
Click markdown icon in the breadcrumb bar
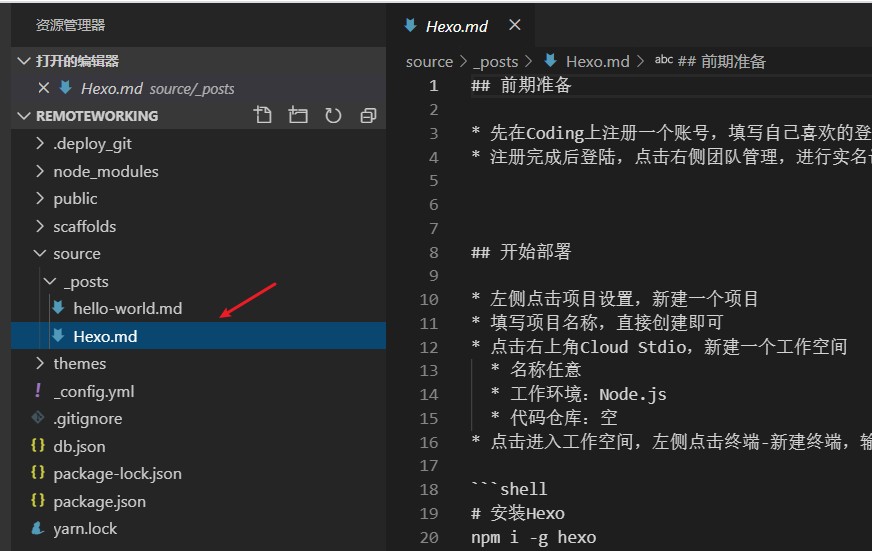coord(550,61)
